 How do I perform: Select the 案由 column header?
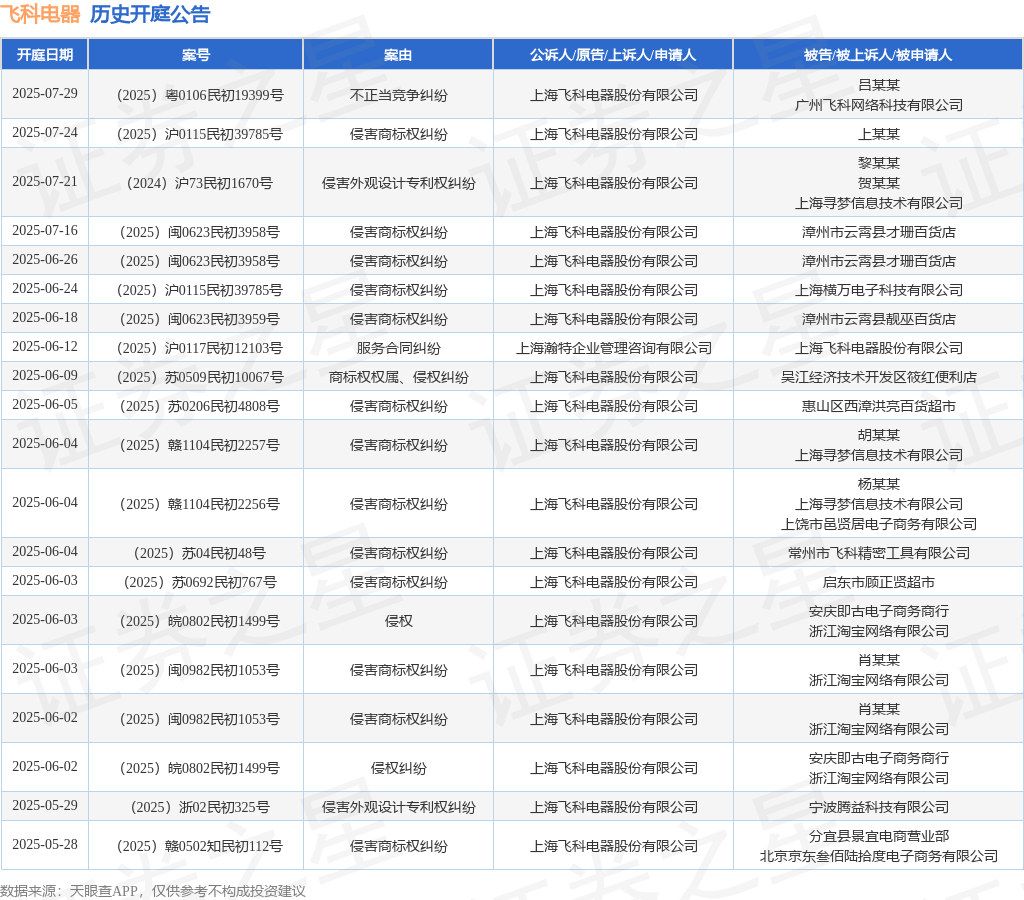click(x=398, y=55)
